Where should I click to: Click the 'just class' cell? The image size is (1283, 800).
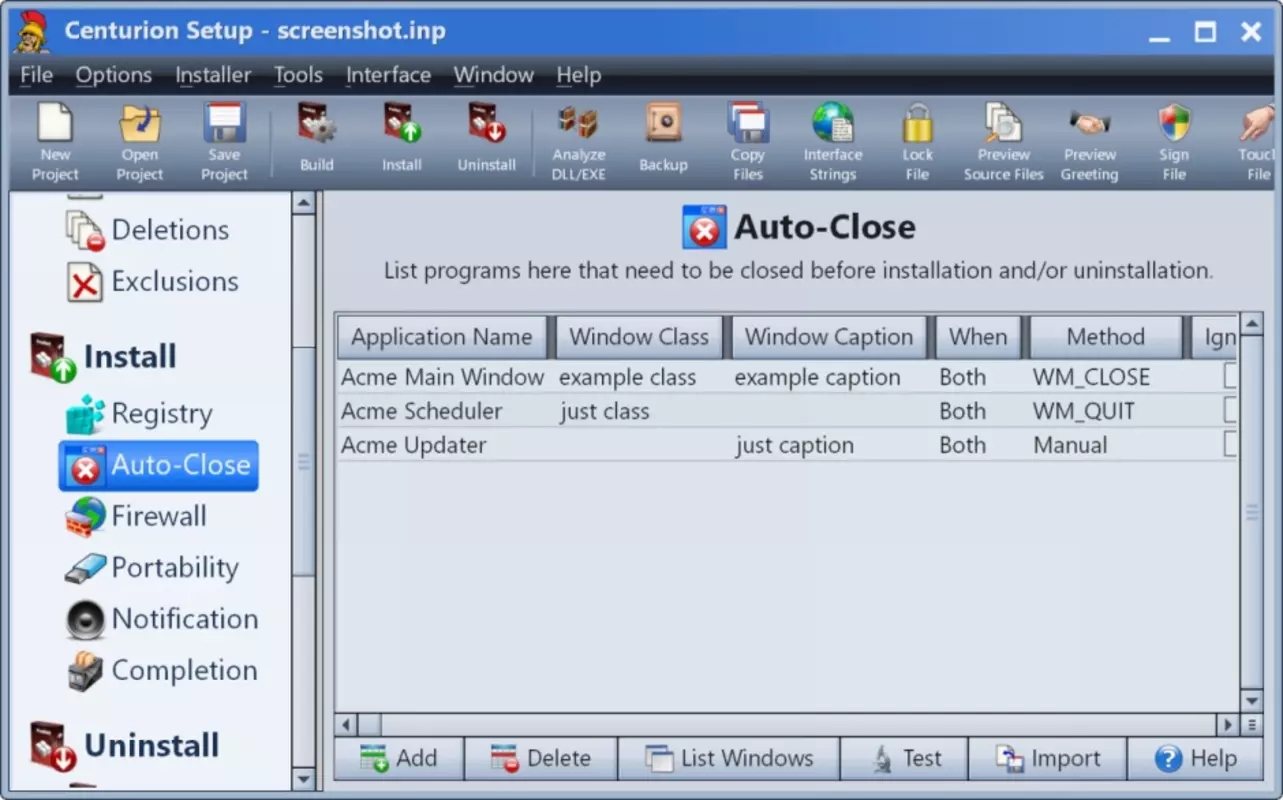coord(604,411)
